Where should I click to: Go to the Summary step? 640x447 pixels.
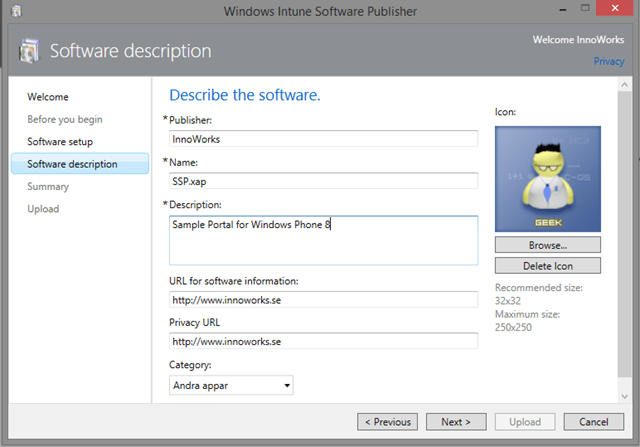[x=48, y=187]
